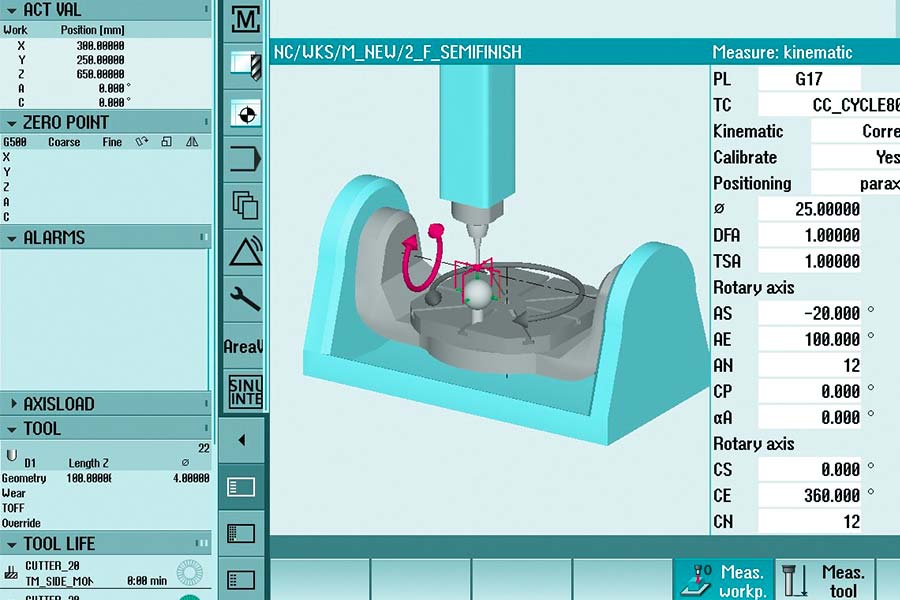Image resolution: width=900 pixels, height=600 pixels.
Task: Click the diameter field 25.00000
Action: coord(809,209)
